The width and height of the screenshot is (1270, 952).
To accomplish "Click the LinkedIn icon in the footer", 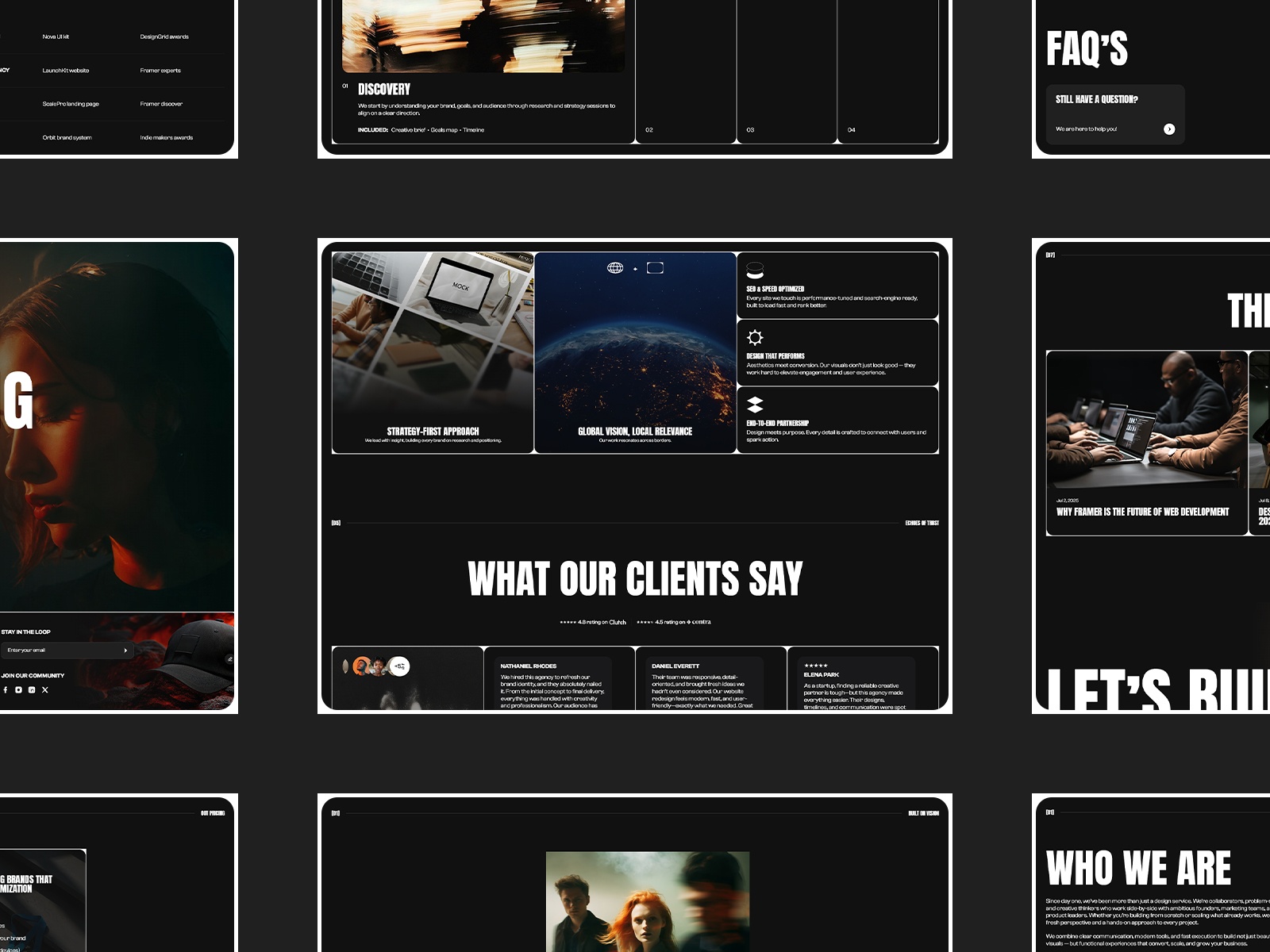I will coord(32,690).
